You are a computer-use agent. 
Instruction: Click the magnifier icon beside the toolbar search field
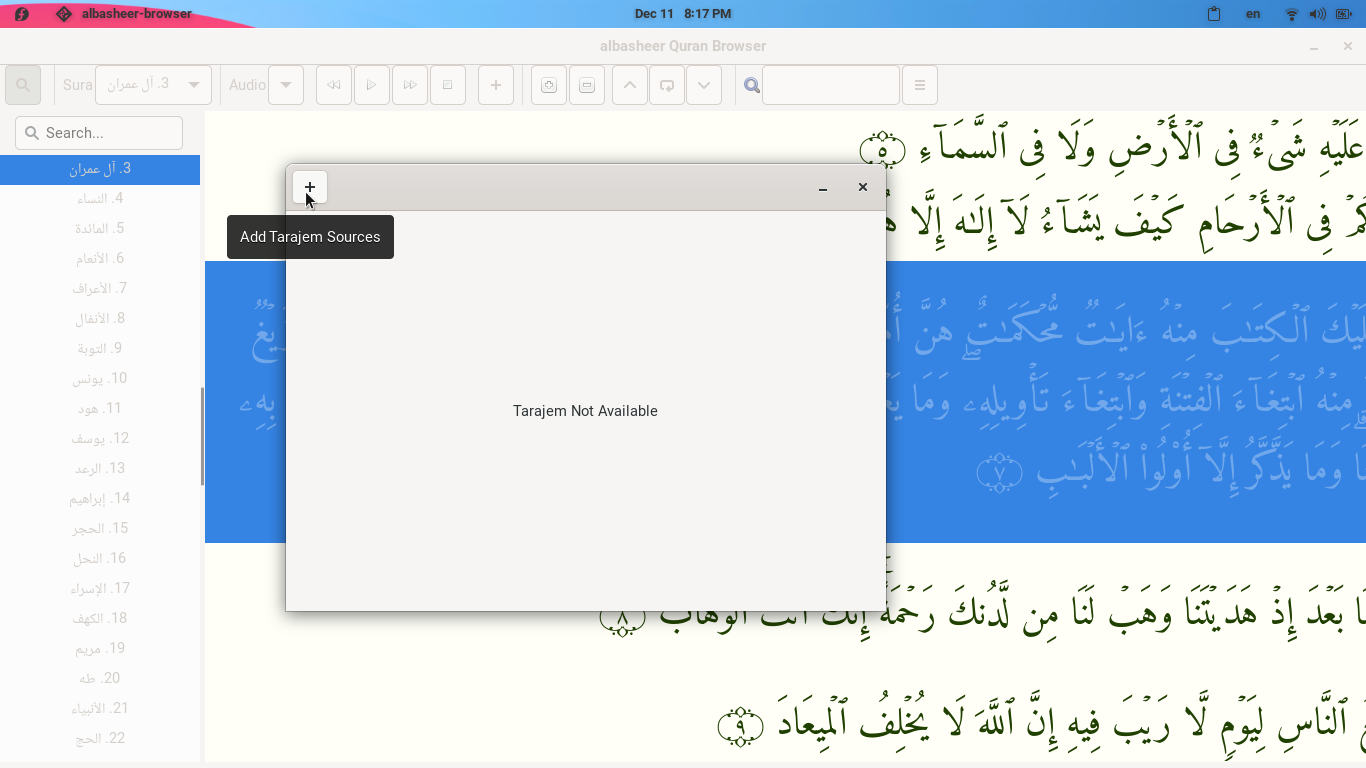(752, 85)
